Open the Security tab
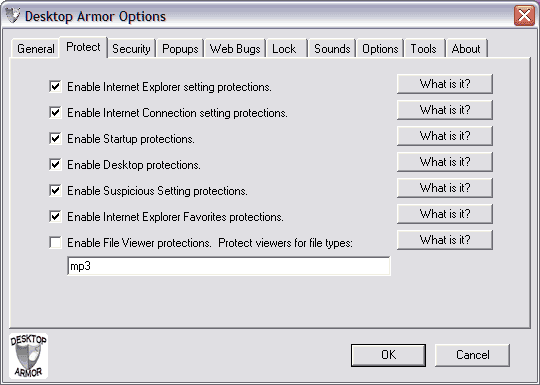Viewport: 540px width, 385px height. [x=131, y=49]
